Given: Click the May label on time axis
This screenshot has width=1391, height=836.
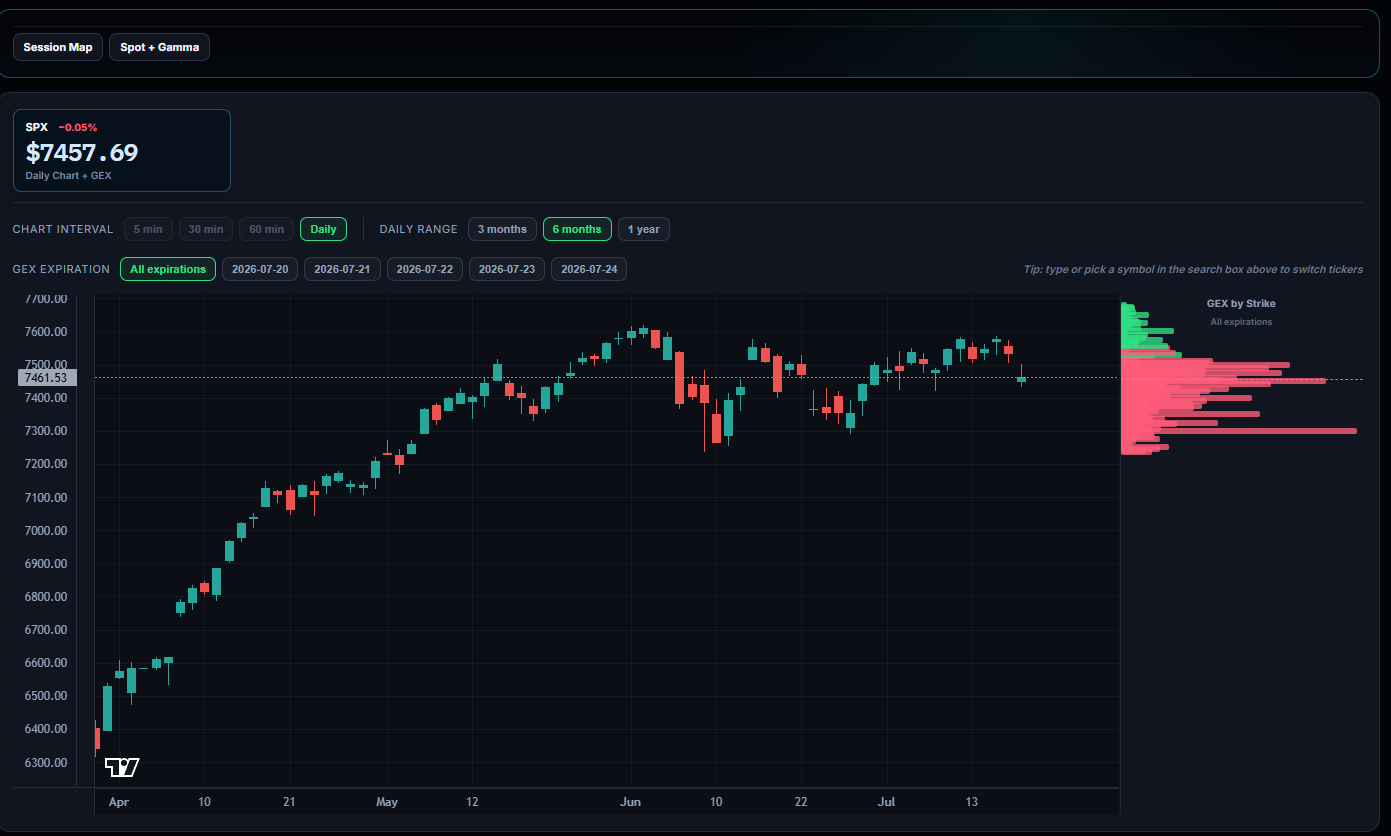Looking at the screenshot, I should (x=387, y=802).
